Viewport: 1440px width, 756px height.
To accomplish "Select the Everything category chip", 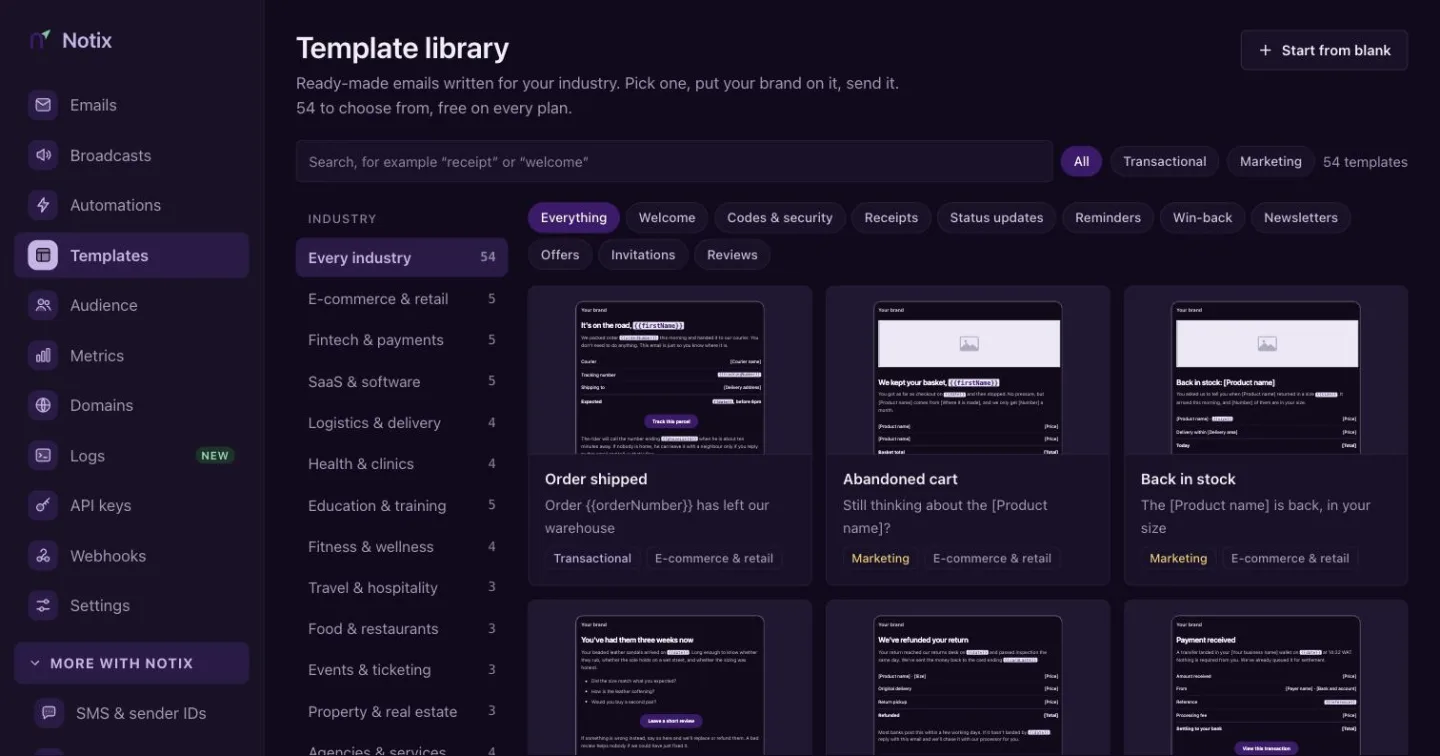I will pyautogui.click(x=574, y=218).
